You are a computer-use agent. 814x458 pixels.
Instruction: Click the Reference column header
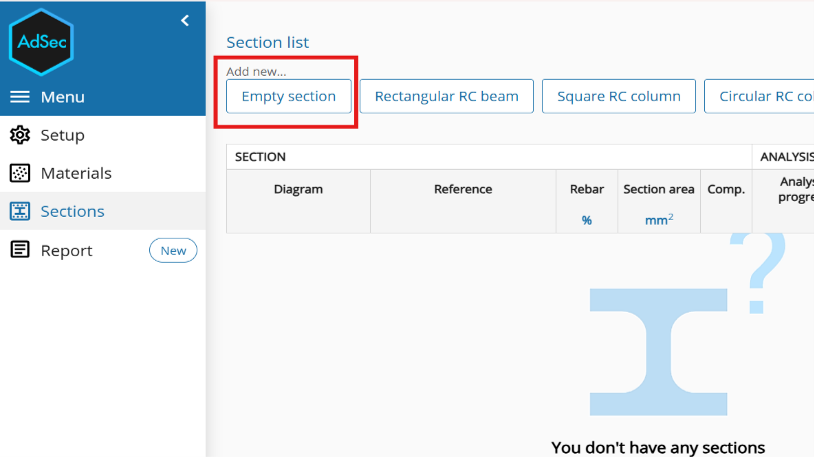463,190
